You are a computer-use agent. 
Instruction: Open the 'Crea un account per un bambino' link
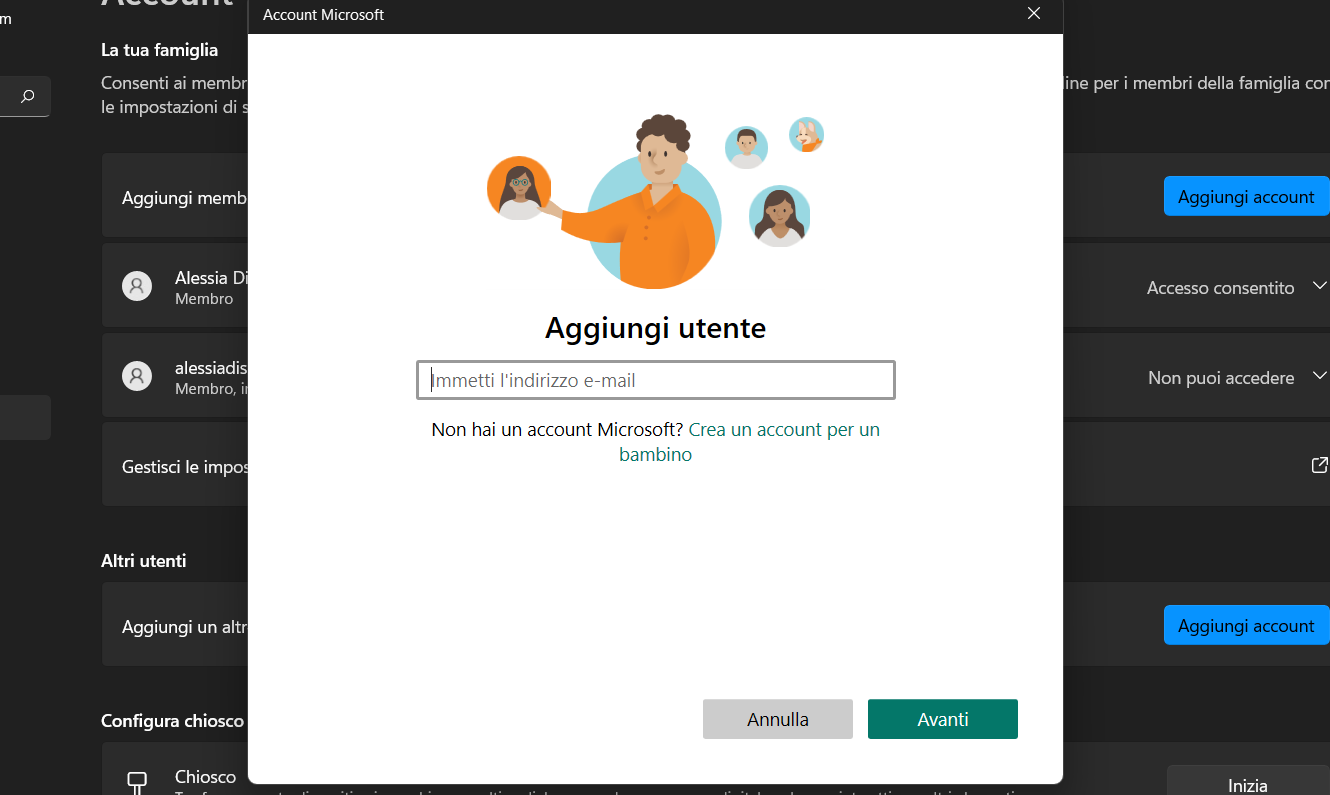pos(750,442)
